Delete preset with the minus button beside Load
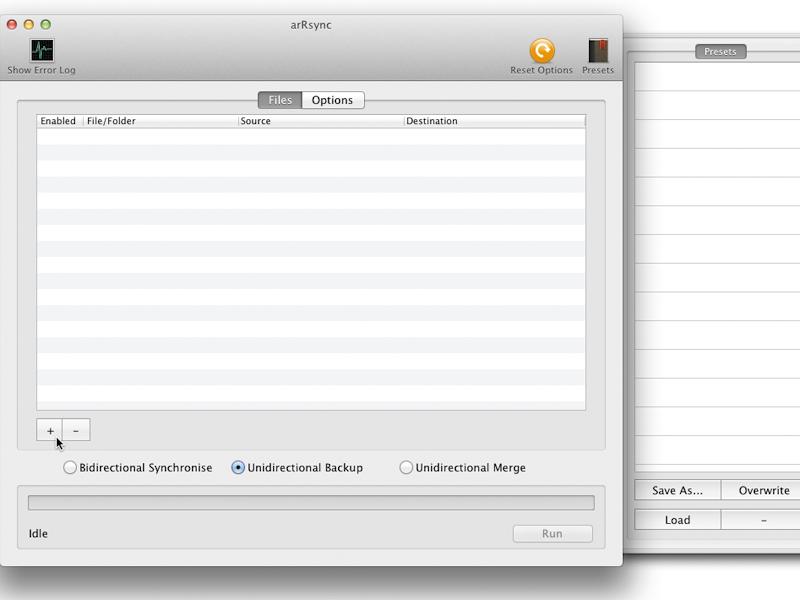Viewport: 800px width, 600px height. [764, 520]
